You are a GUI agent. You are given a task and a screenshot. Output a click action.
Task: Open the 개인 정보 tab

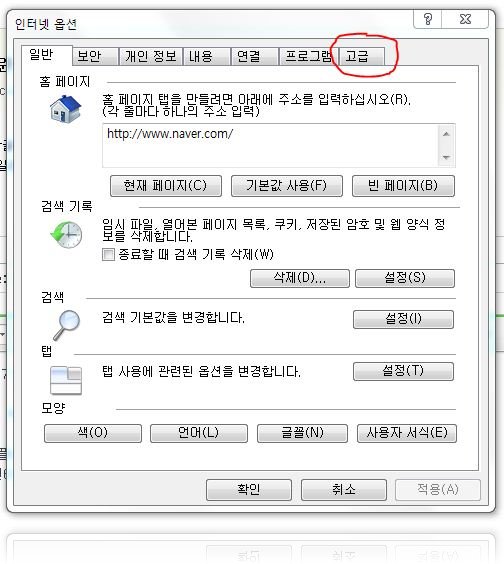151,56
